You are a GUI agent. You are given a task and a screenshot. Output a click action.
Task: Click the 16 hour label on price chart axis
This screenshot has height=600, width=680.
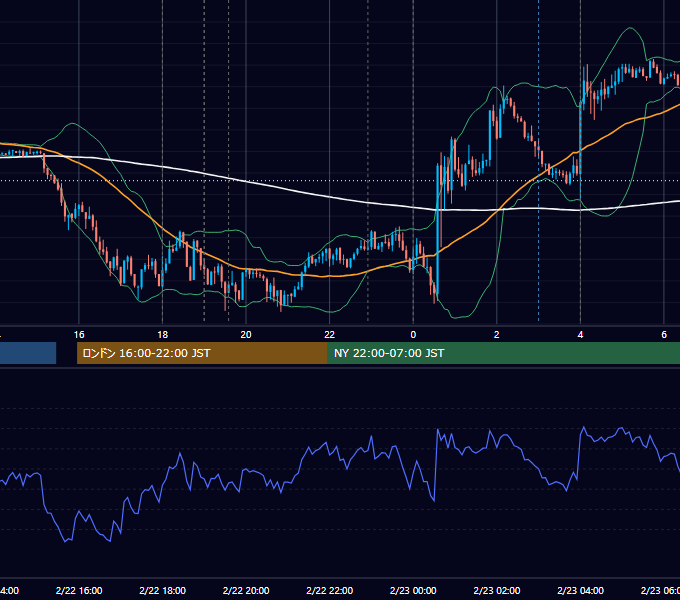(x=79, y=335)
